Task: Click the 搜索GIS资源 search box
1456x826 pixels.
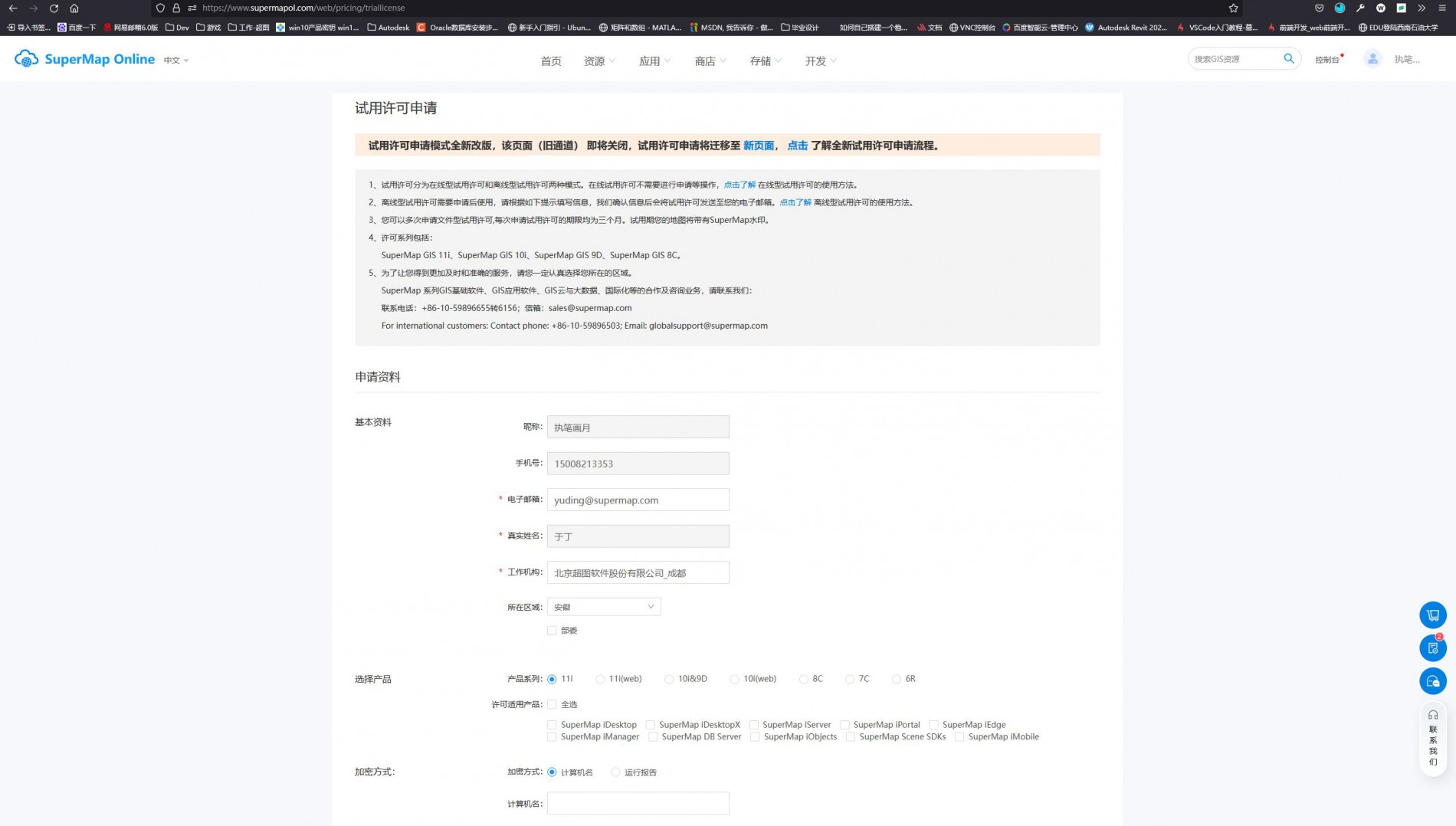Action: 1235,59
